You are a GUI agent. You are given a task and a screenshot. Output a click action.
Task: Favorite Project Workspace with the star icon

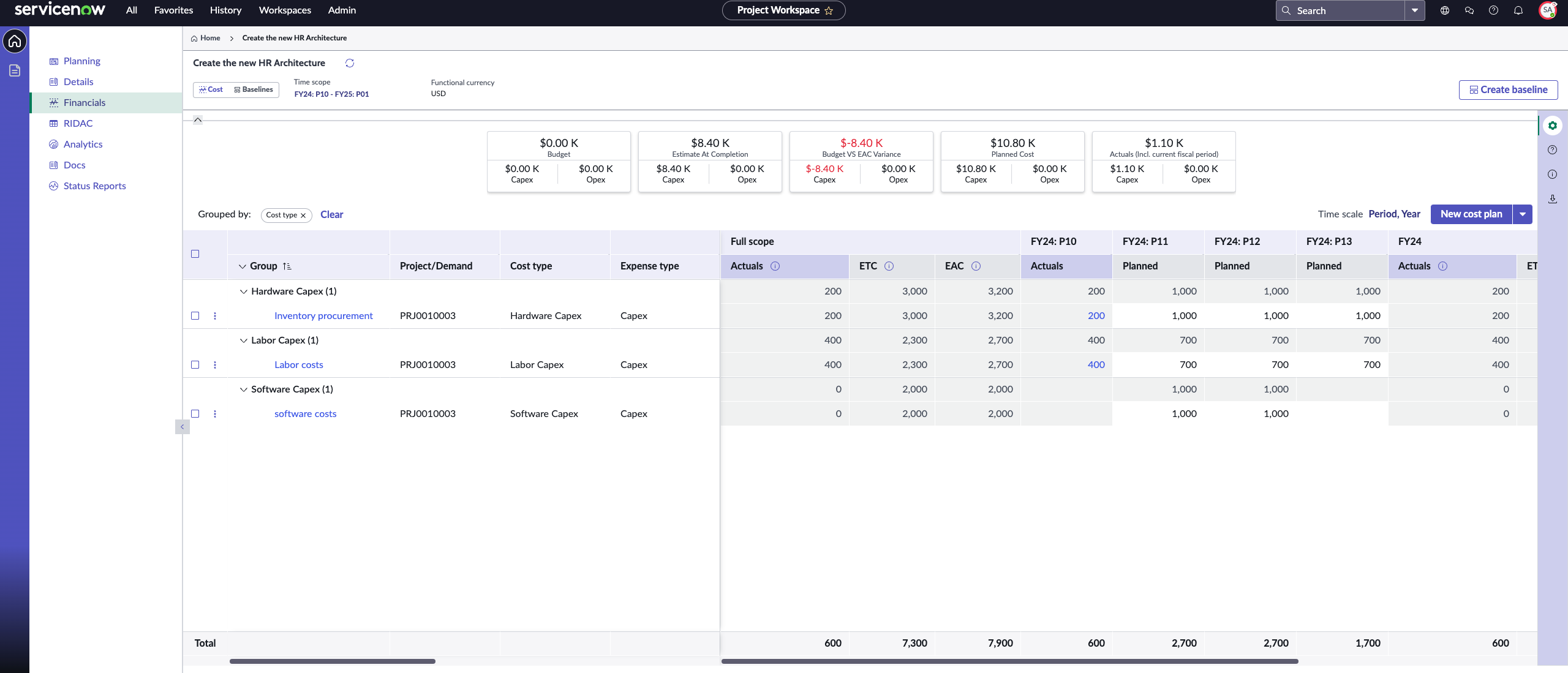pos(829,10)
